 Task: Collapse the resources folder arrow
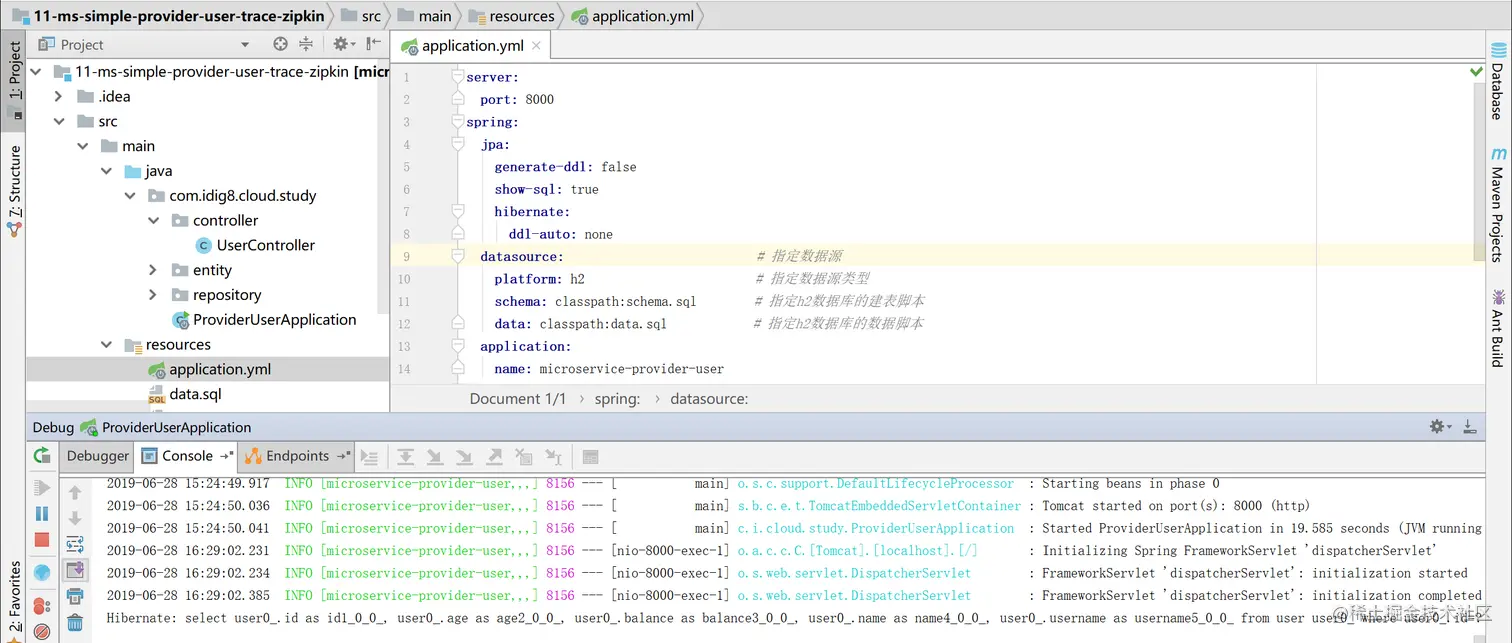(107, 345)
